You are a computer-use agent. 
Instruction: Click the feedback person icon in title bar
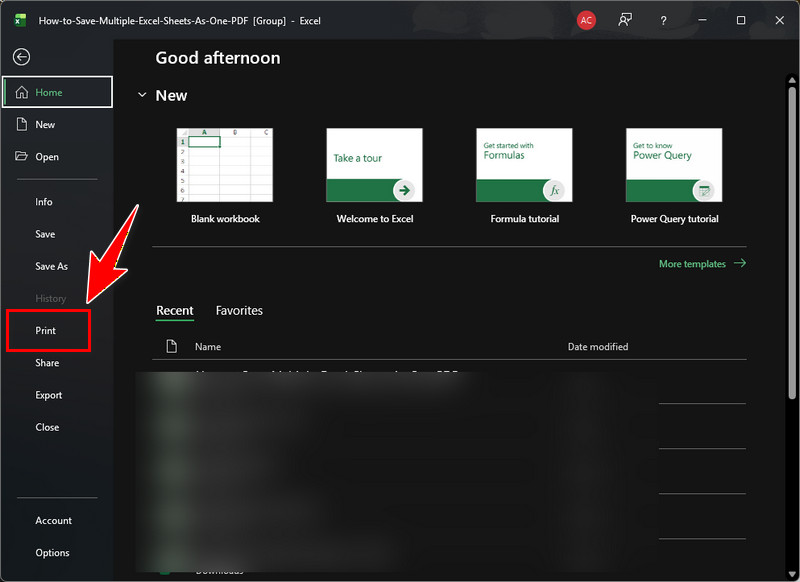tap(625, 20)
